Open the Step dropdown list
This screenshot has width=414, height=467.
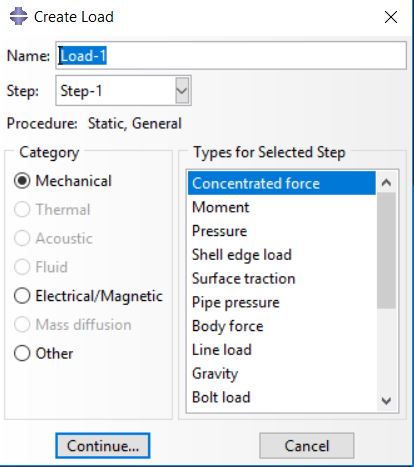click(182, 91)
